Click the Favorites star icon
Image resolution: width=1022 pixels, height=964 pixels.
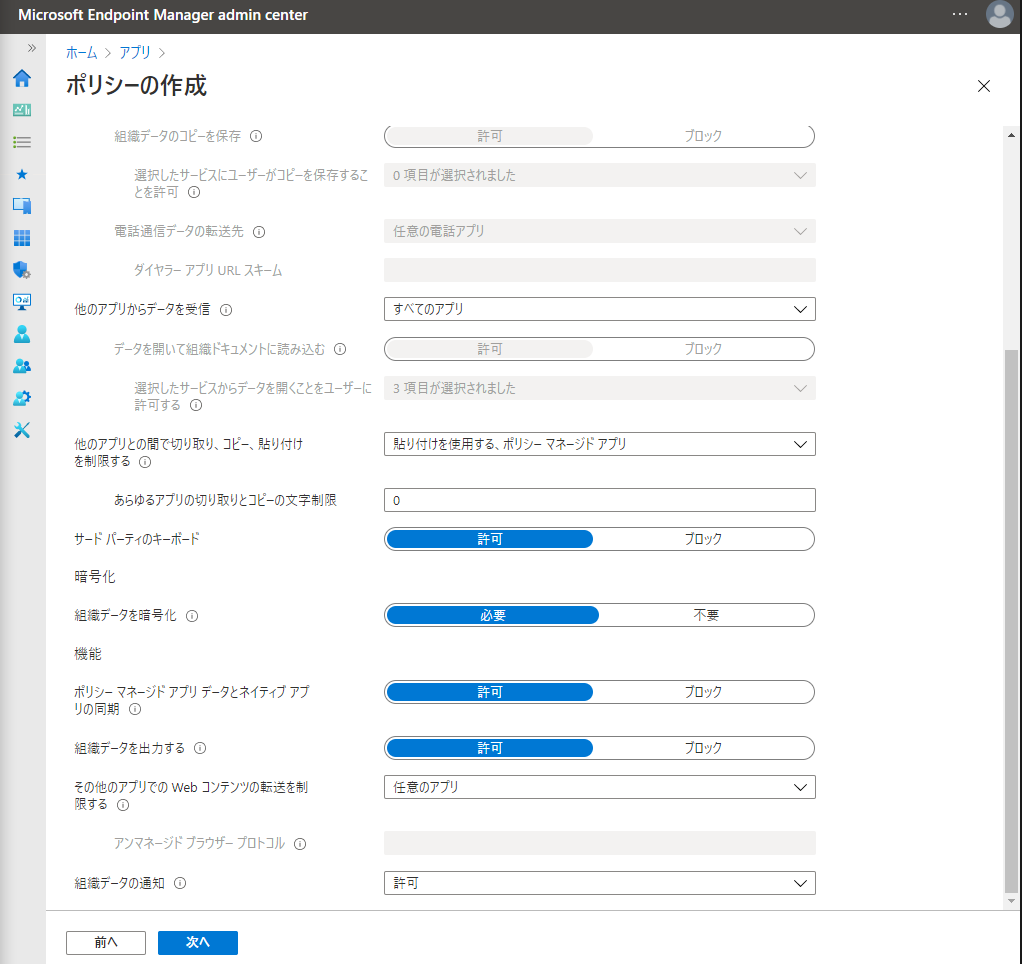[22, 174]
